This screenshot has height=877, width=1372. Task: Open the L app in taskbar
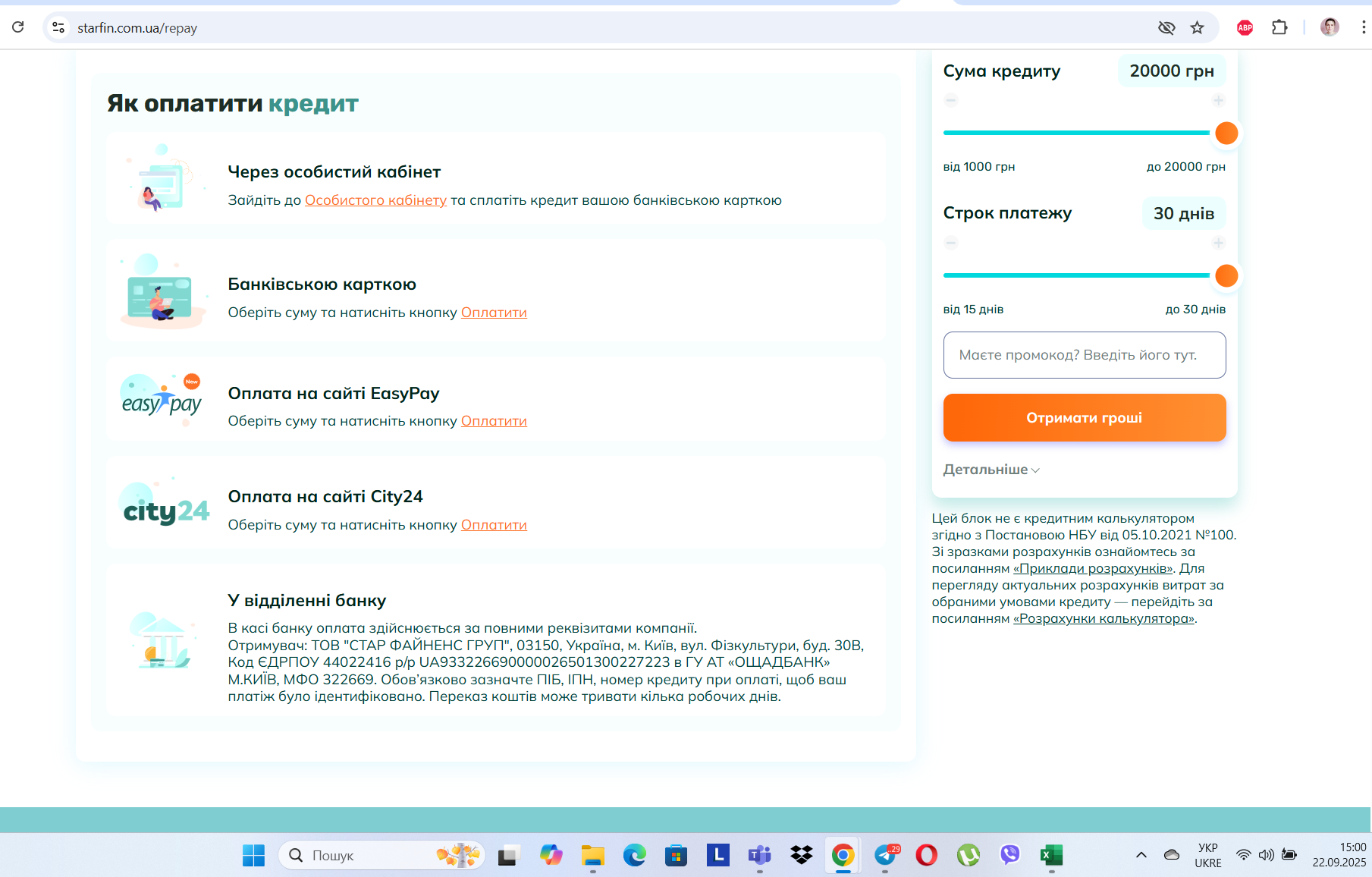tap(717, 856)
